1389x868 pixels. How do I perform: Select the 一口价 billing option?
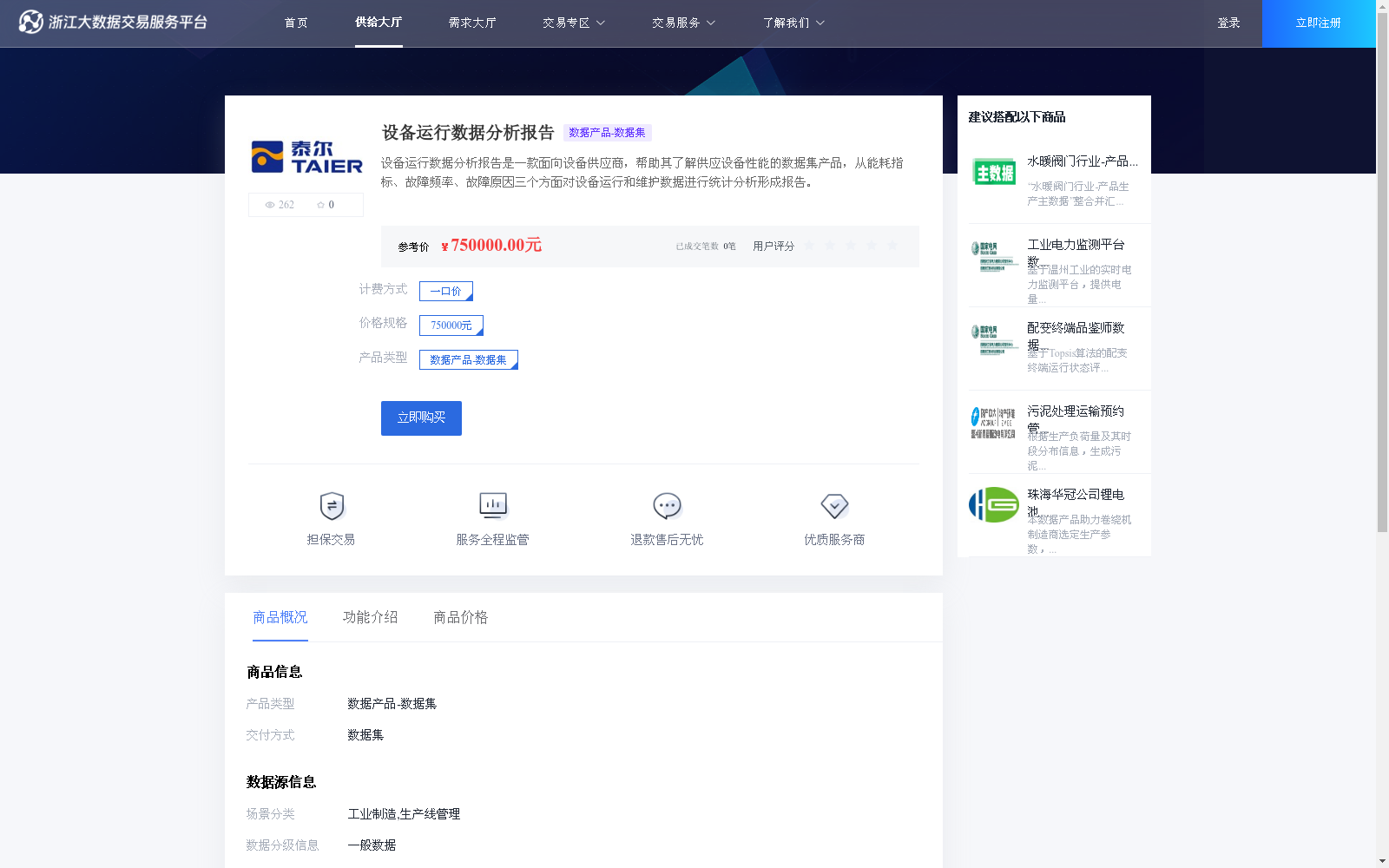click(x=446, y=291)
